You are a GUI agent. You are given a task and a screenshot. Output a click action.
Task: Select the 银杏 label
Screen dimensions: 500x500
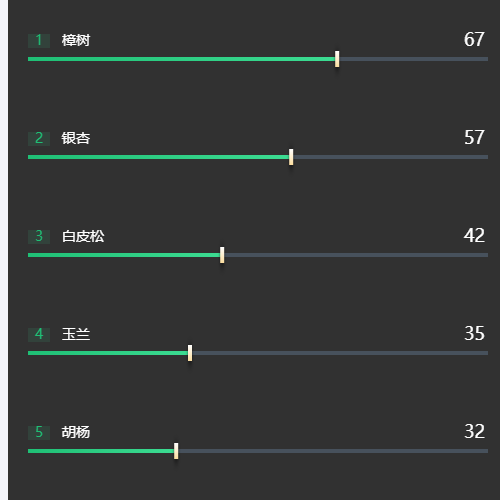pos(76,138)
